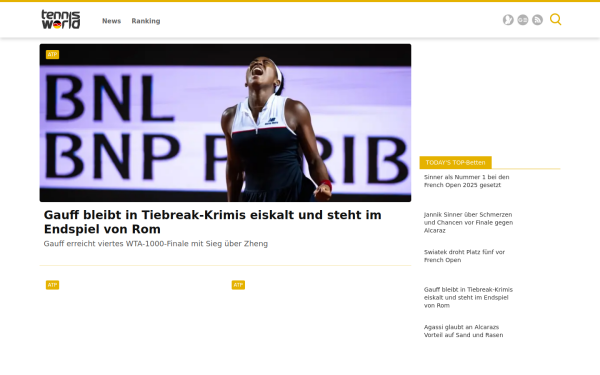This screenshot has height=375, width=600.
Task: Open Swiatek droht Platz fünf article
Action: click(x=464, y=256)
